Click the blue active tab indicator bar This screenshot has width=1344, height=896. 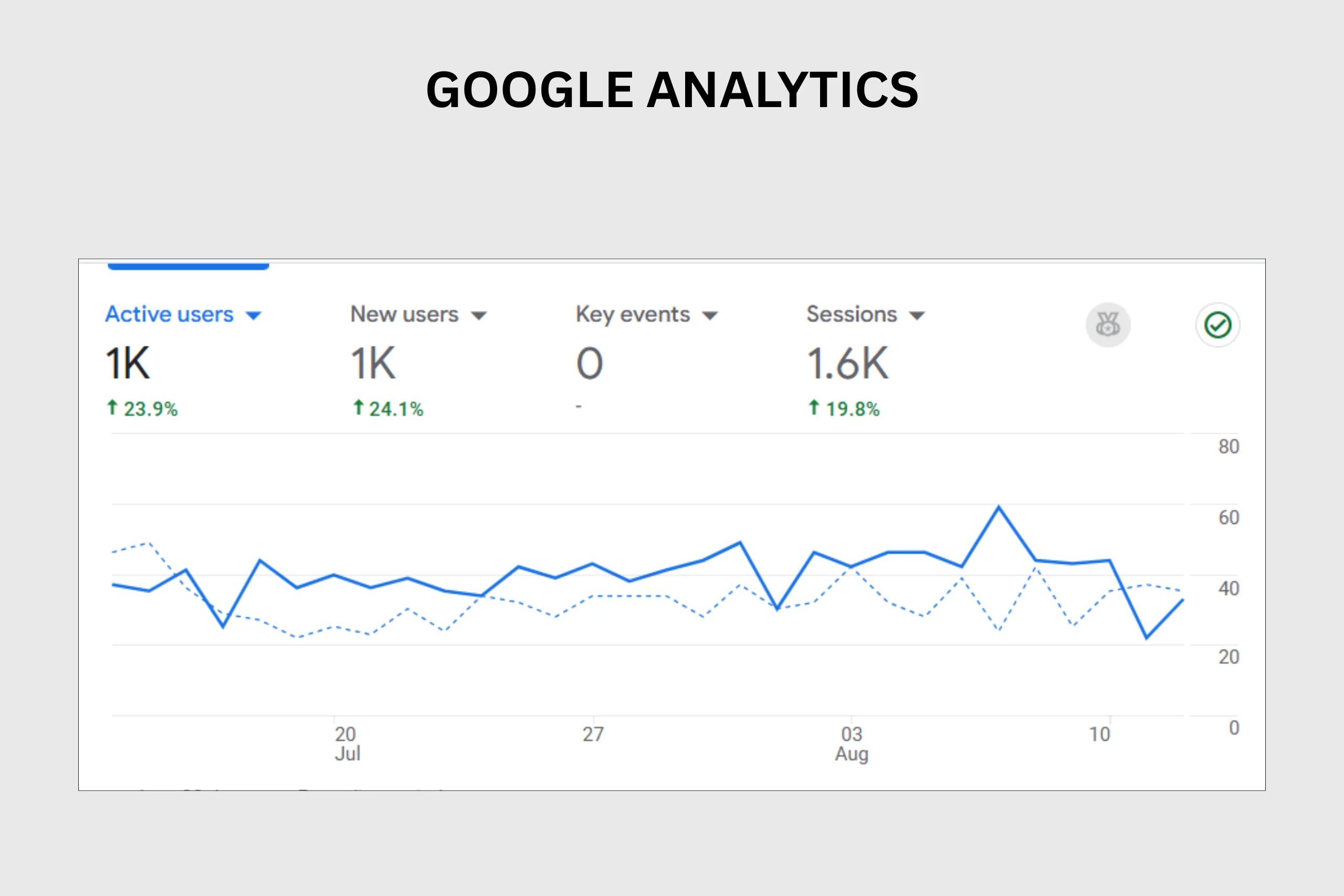188,266
